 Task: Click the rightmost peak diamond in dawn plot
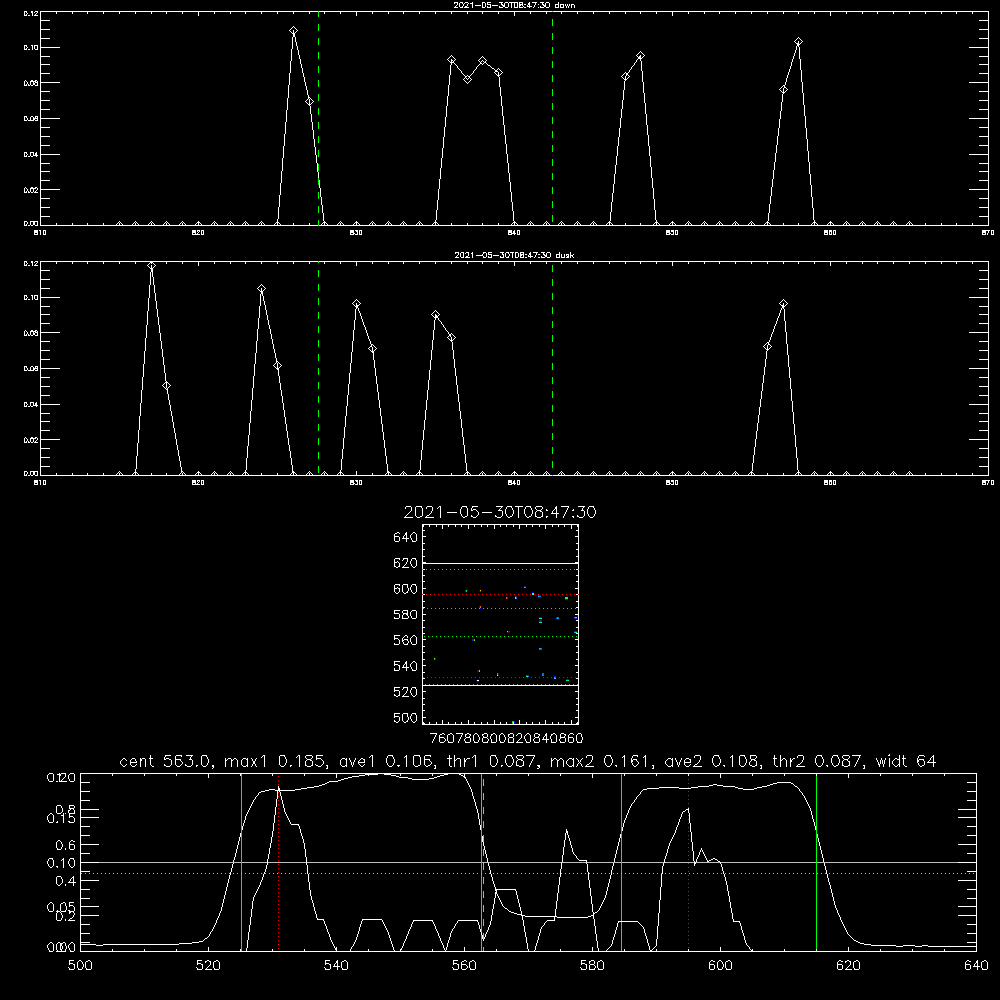tap(798, 42)
